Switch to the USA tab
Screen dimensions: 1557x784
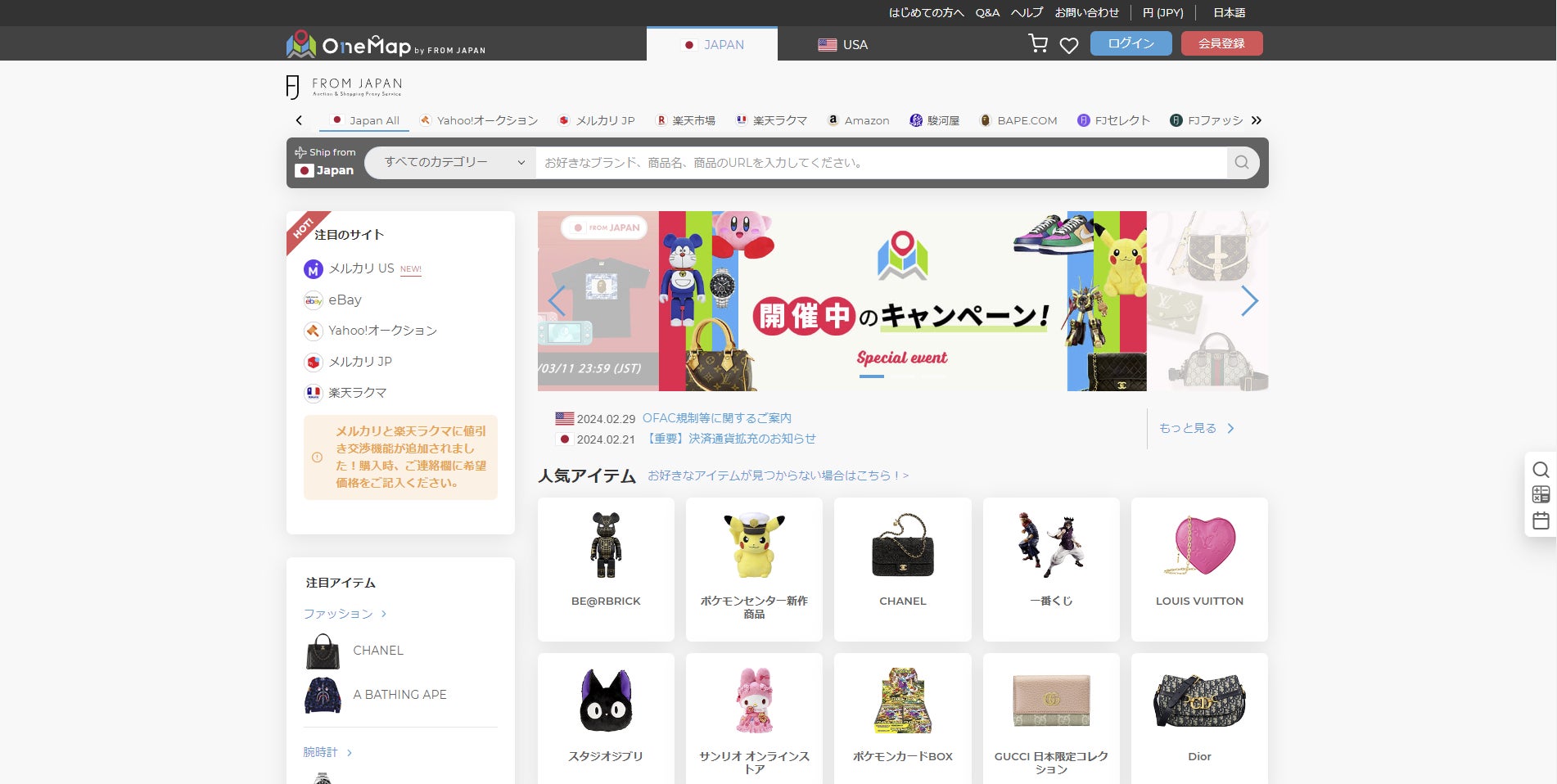click(x=842, y=44)
